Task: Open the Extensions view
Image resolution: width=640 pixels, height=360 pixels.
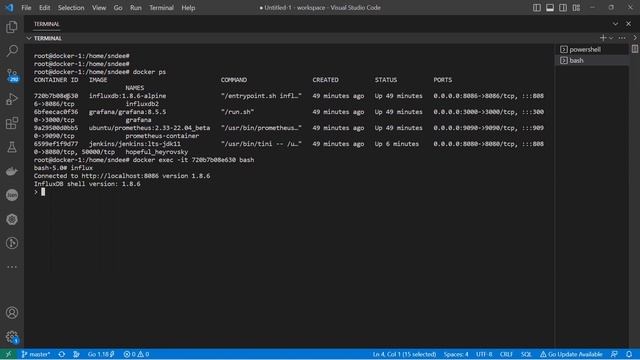Action: coord(12,123)
